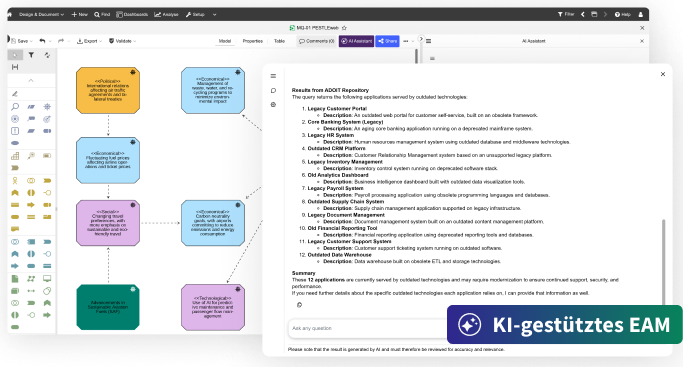
Task: Open the New menu
Action: 79,14
